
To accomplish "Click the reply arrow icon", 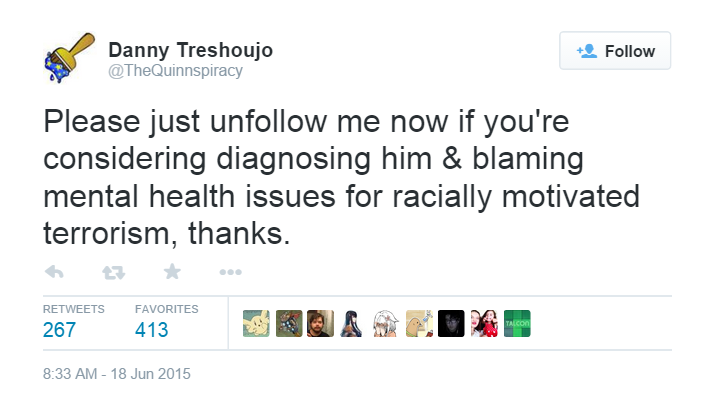I will 54,272.
